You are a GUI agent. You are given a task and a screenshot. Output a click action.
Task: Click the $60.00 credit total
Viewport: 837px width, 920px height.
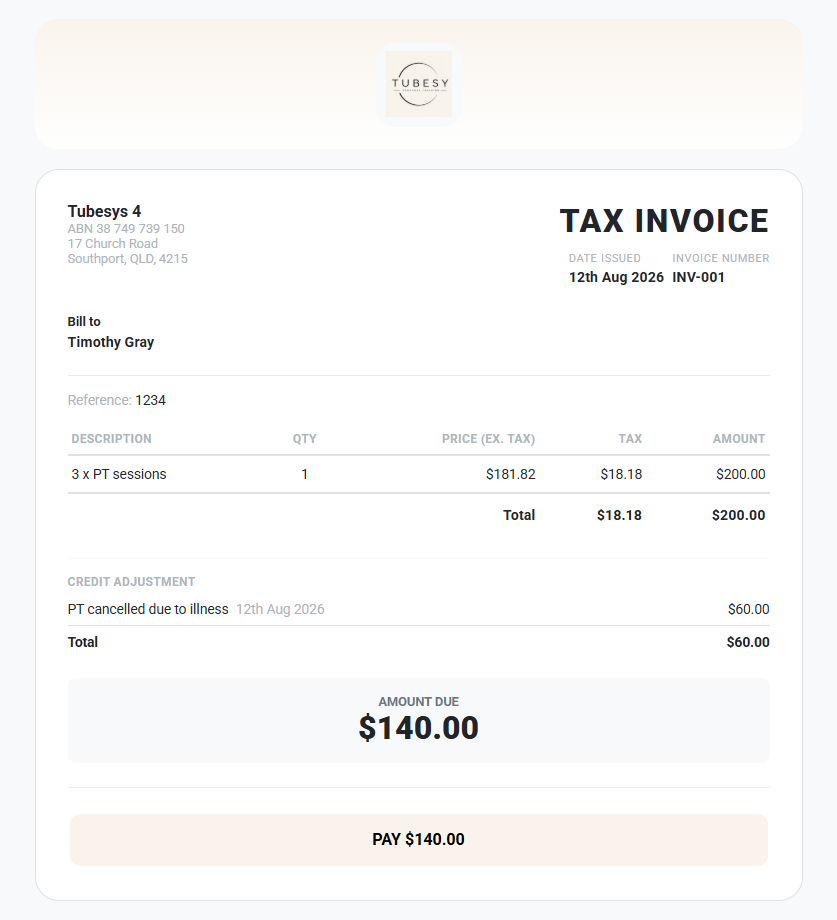click(x=748, y=642)
